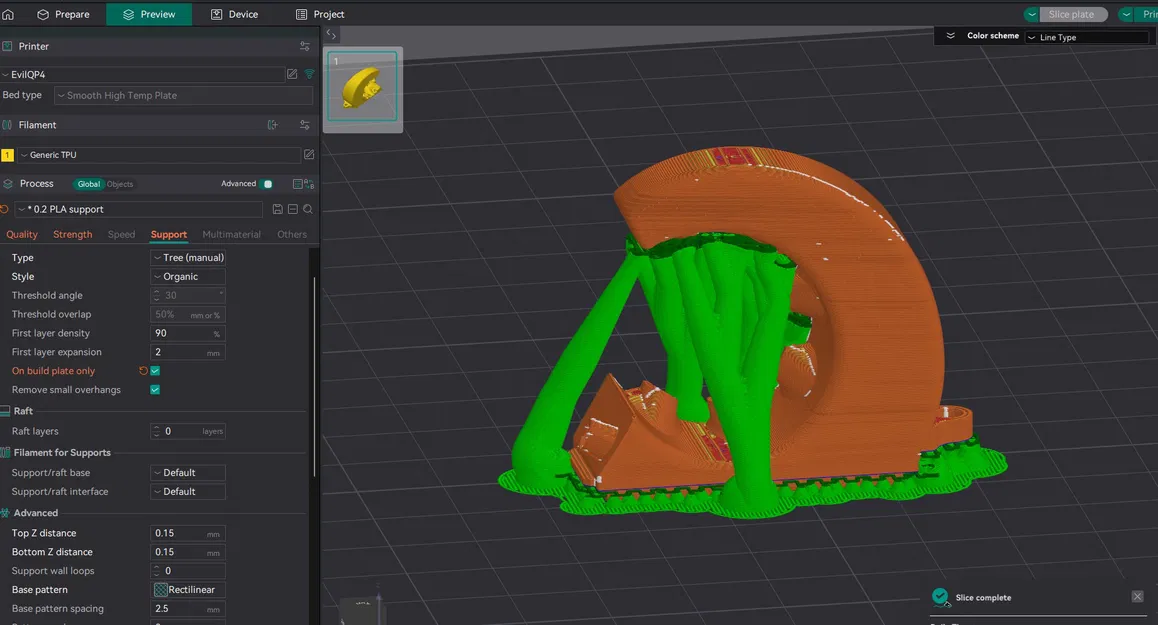
Task: Click the First layer expansion field
Action: coord(188,352)
